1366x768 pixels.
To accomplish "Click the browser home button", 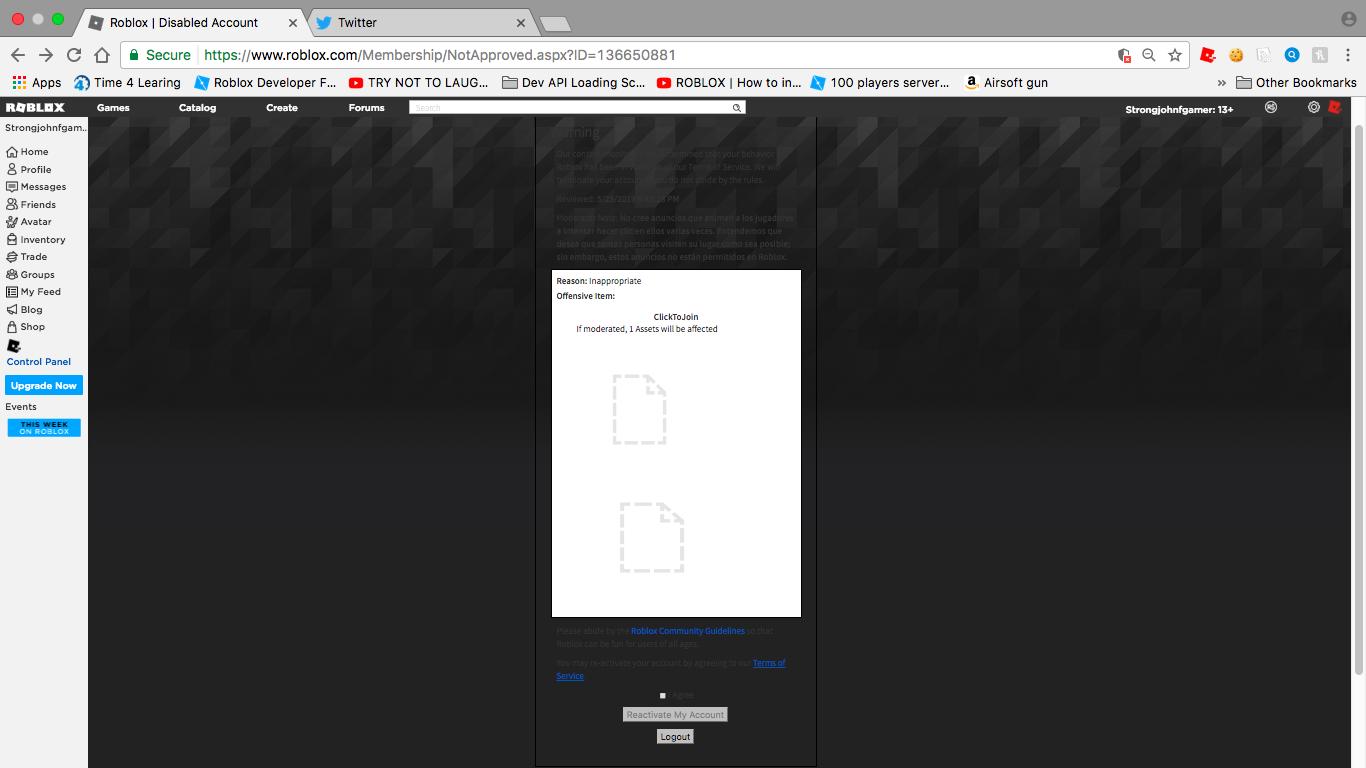I will pyautogui.click(x=101, y=55).
